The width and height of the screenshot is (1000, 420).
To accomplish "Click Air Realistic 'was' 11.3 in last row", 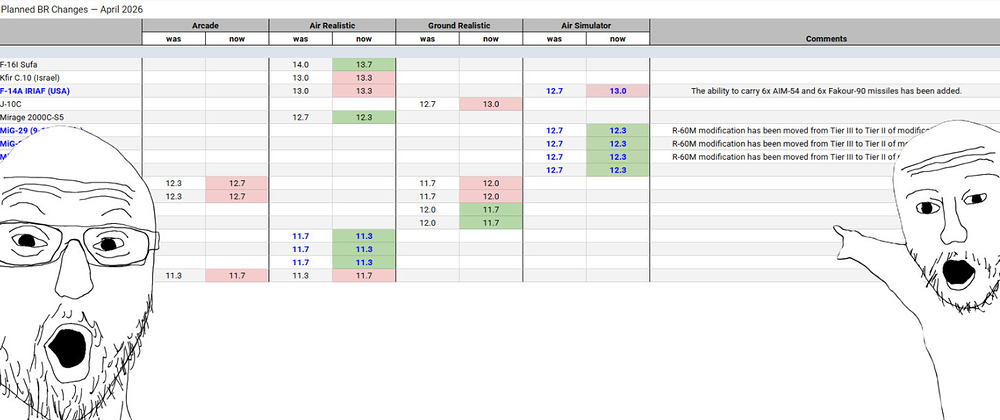I will pyautogui.click(x=300, y=275).
